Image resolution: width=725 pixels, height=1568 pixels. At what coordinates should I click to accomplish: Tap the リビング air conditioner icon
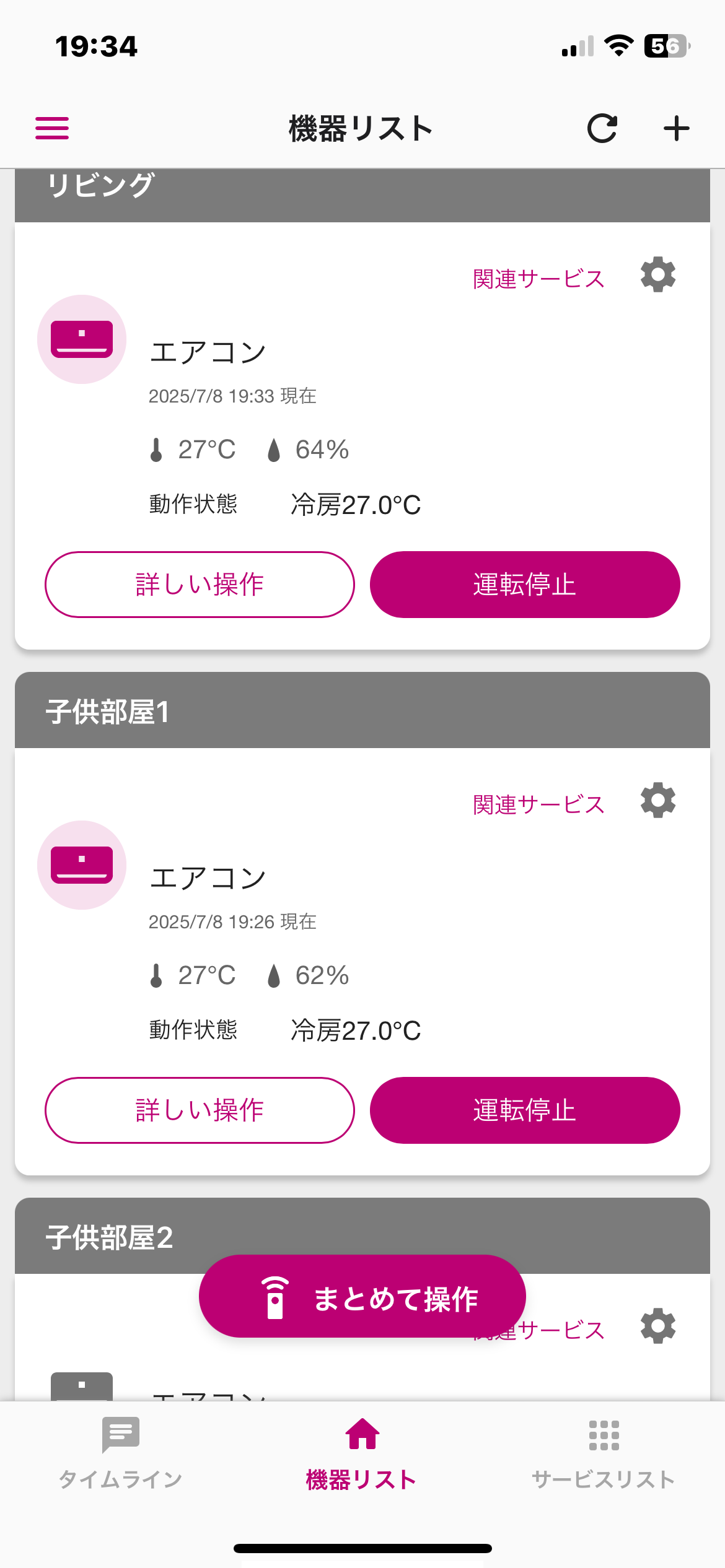point(82,339)
